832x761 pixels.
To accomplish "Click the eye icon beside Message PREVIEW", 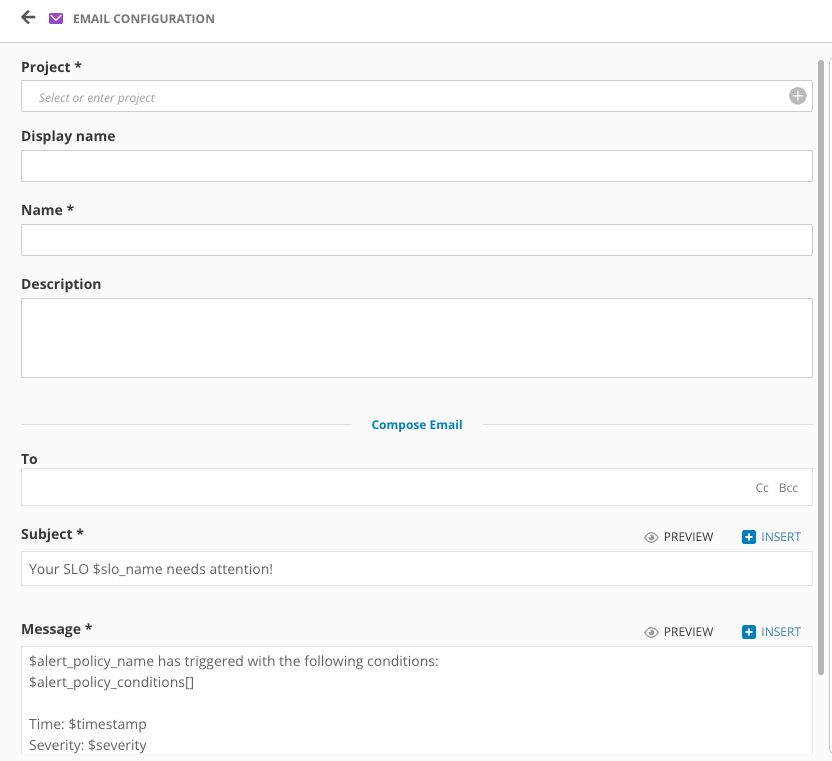I will (651, 632).
